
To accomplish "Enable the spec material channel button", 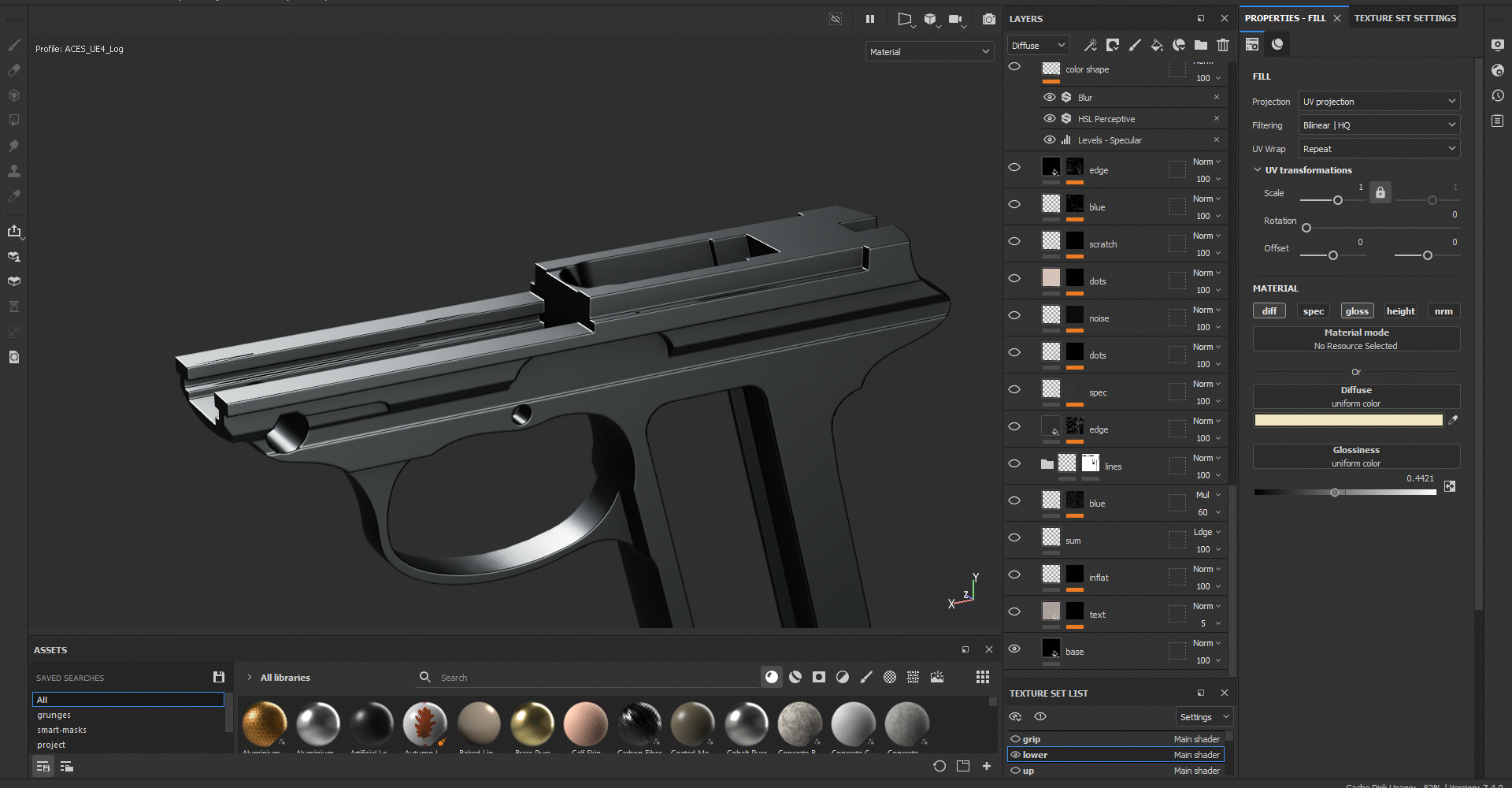I will 1313,311.
